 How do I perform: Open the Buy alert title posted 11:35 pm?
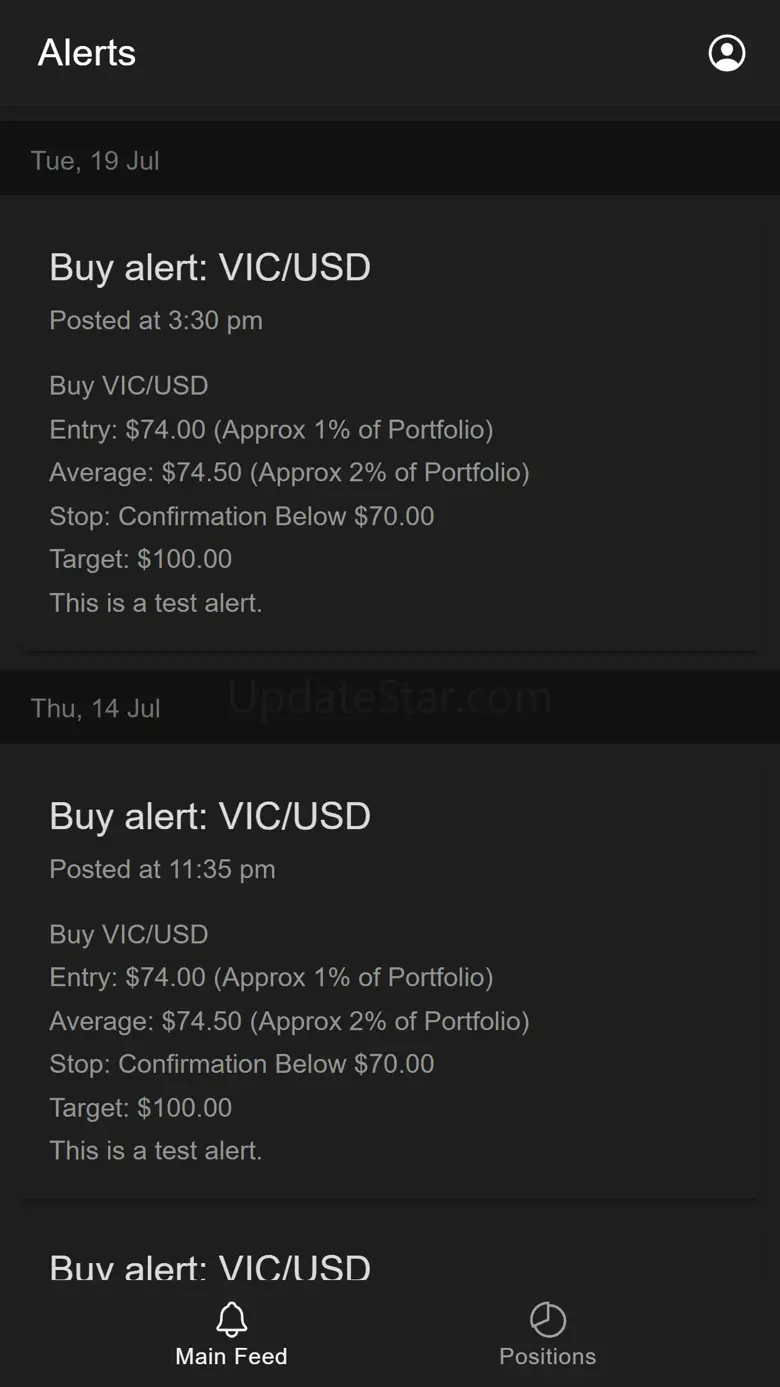pos(210,816)
